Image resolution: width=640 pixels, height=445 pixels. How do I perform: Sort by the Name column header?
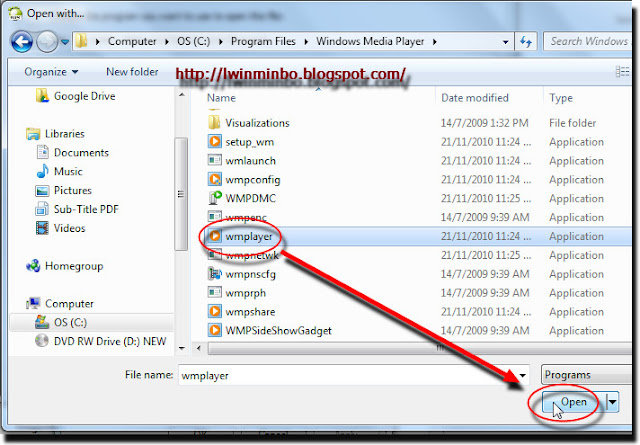(x=221, y=98)
